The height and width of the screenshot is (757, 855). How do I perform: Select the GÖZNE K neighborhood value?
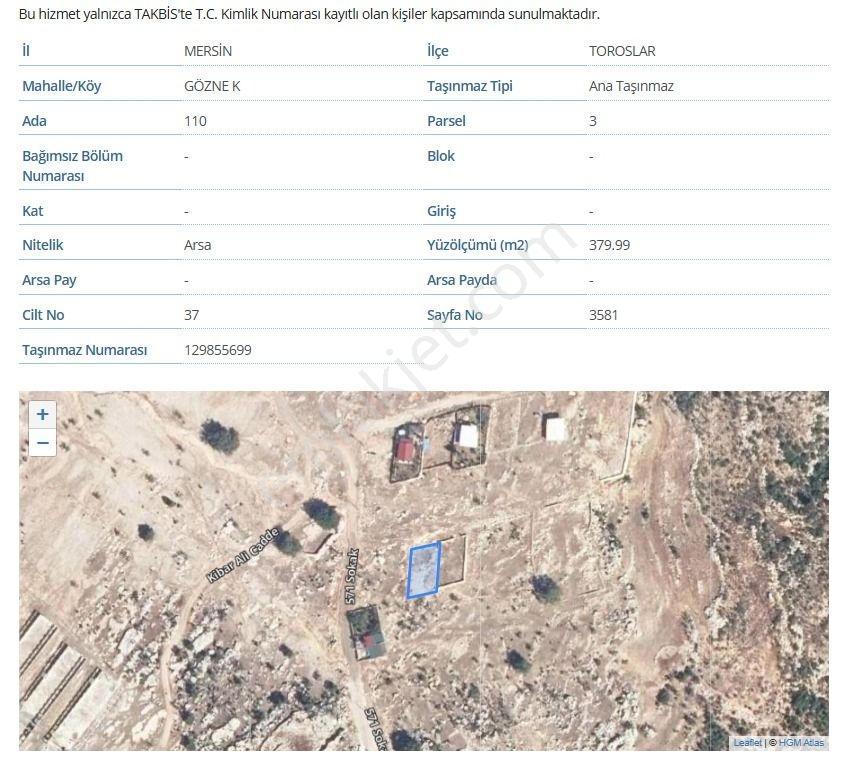212,86
